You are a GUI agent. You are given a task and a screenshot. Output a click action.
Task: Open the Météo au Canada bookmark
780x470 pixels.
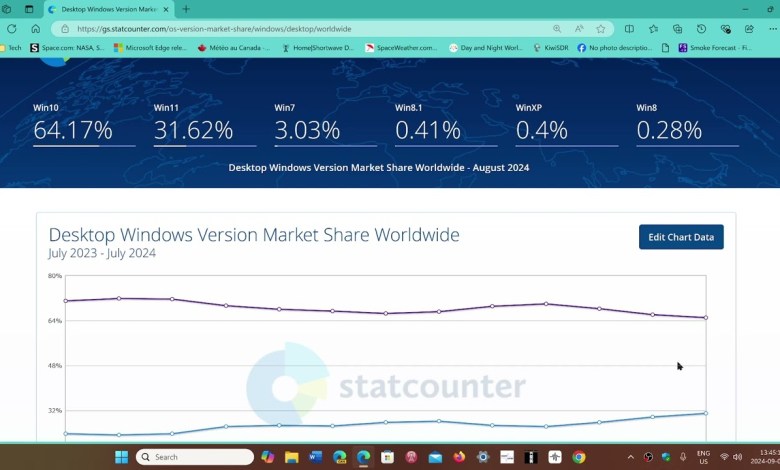[234, 48]
